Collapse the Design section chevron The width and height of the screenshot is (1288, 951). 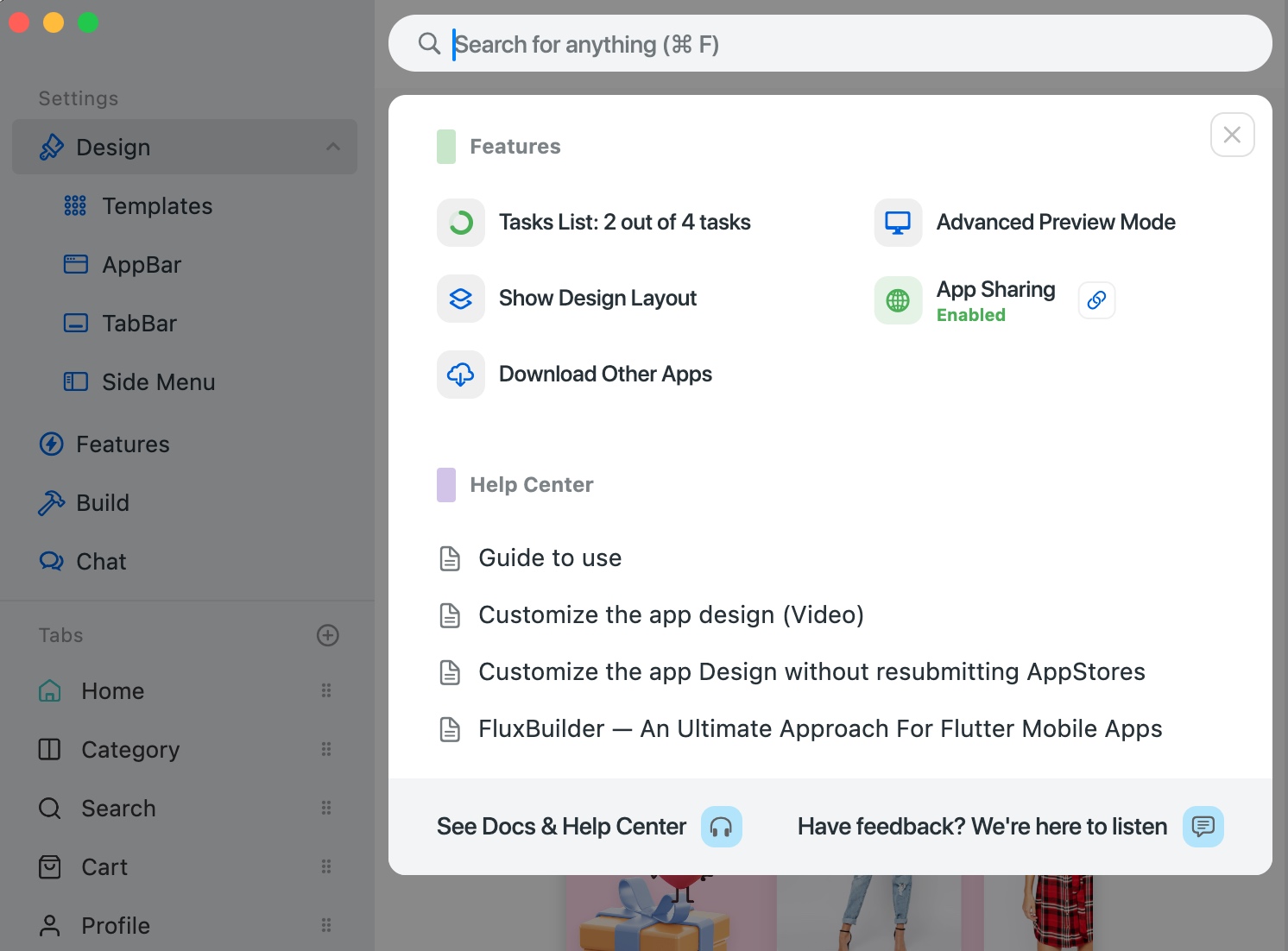[333, 147]
